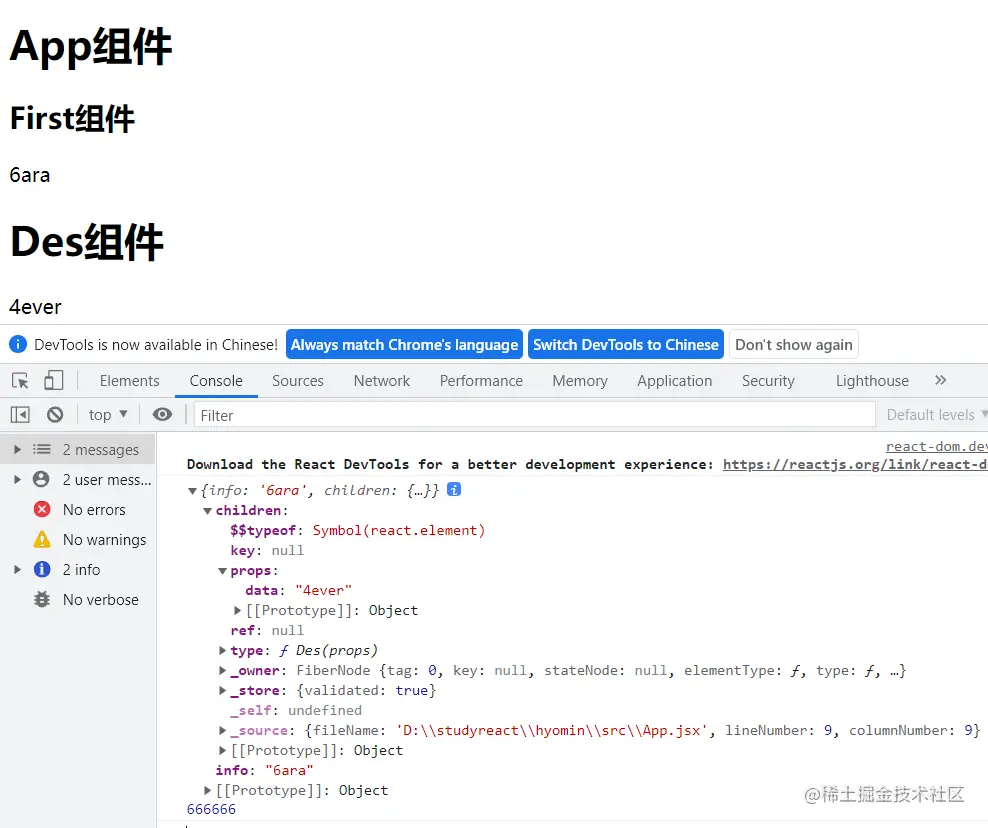Open the Elements tab
Viewport: 988px width, 828px height.
click(129, 381)
